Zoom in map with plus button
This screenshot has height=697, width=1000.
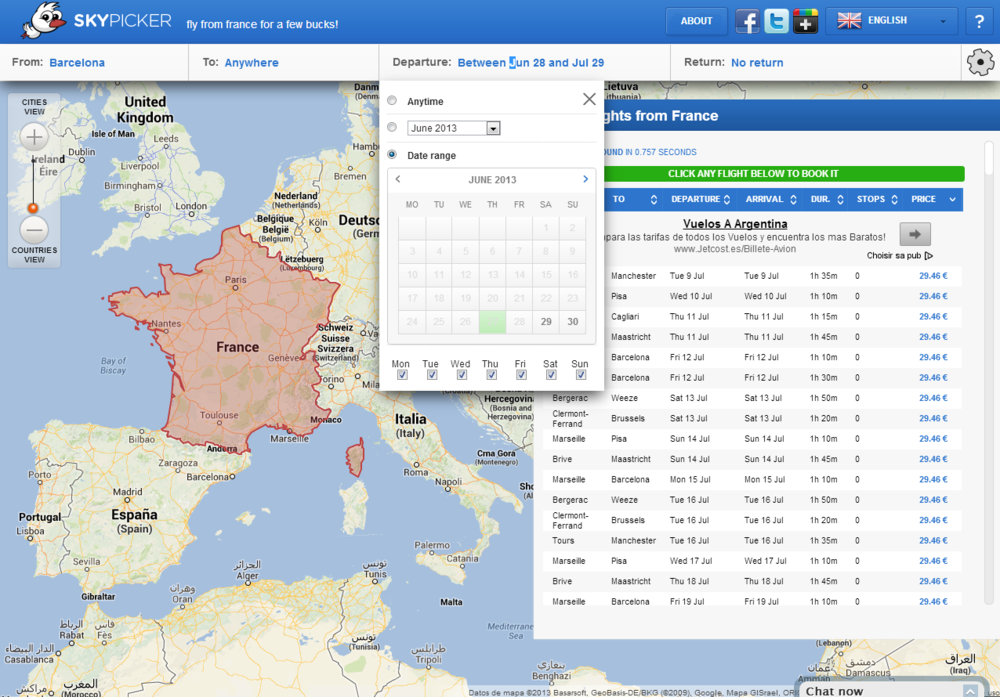click(34, 137)
